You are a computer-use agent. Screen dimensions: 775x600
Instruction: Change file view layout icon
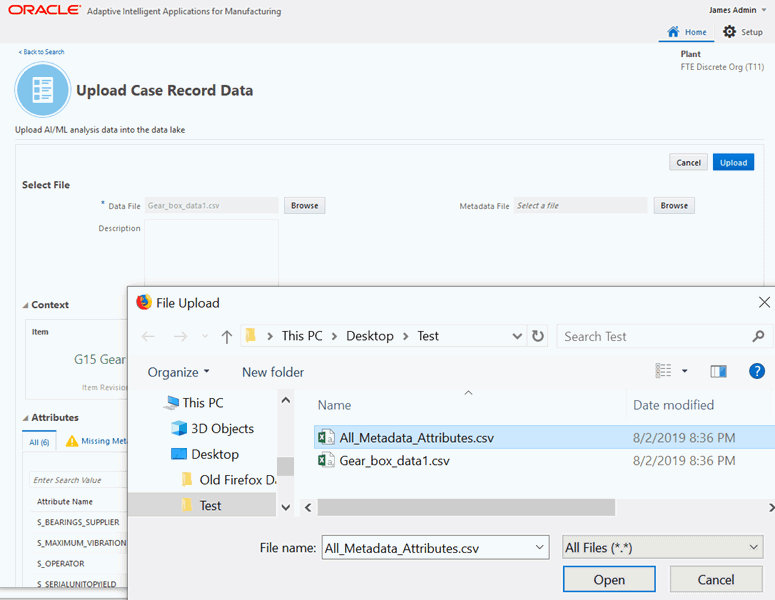(663, 371)
